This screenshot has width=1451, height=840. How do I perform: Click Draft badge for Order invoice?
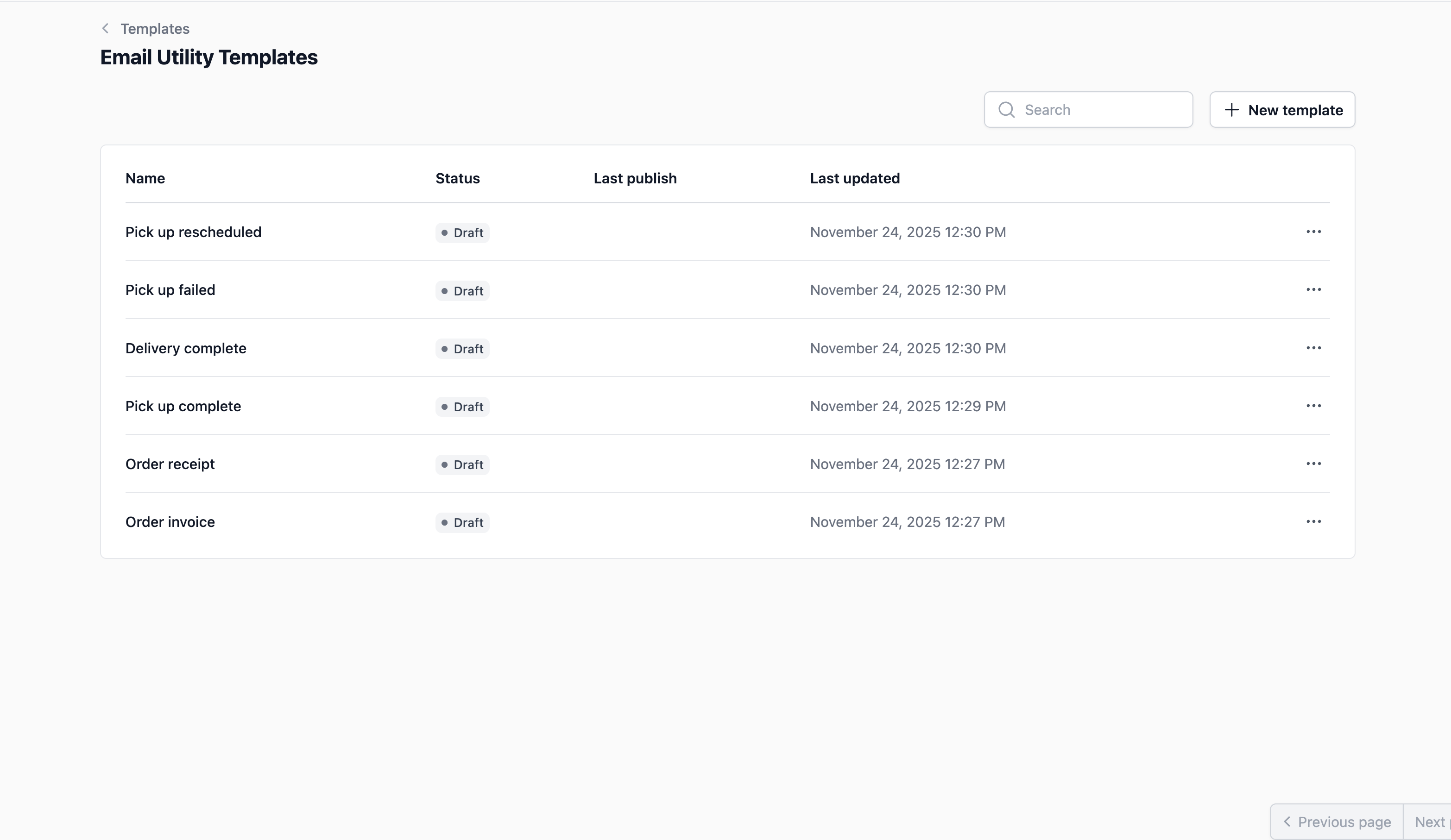pyautogui.click(x=462, y=522)
